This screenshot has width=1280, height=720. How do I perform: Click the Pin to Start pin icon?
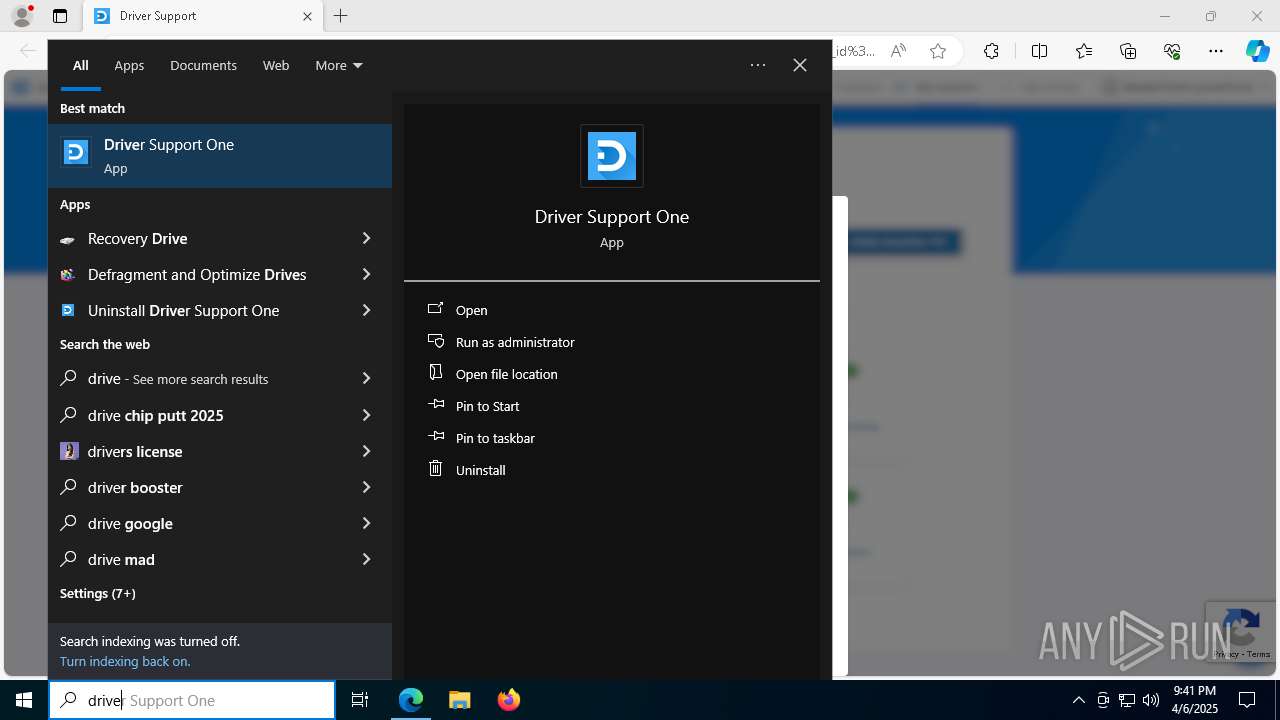pos(435,405)
